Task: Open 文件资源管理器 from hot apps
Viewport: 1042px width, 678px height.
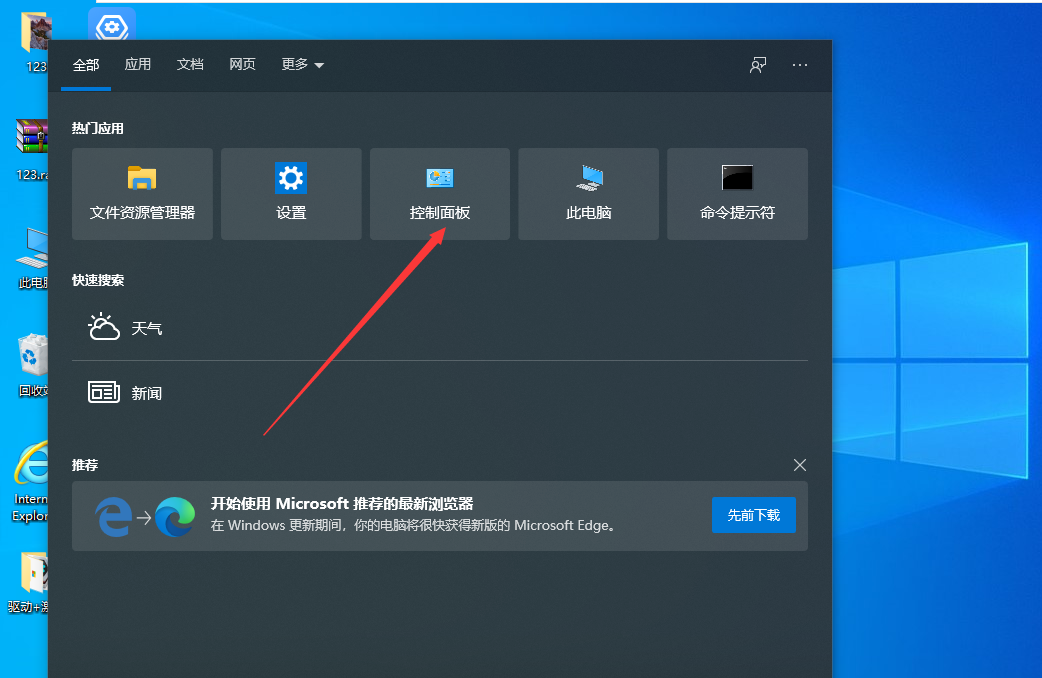Action: pyautogui.click(x=142, y=193)
